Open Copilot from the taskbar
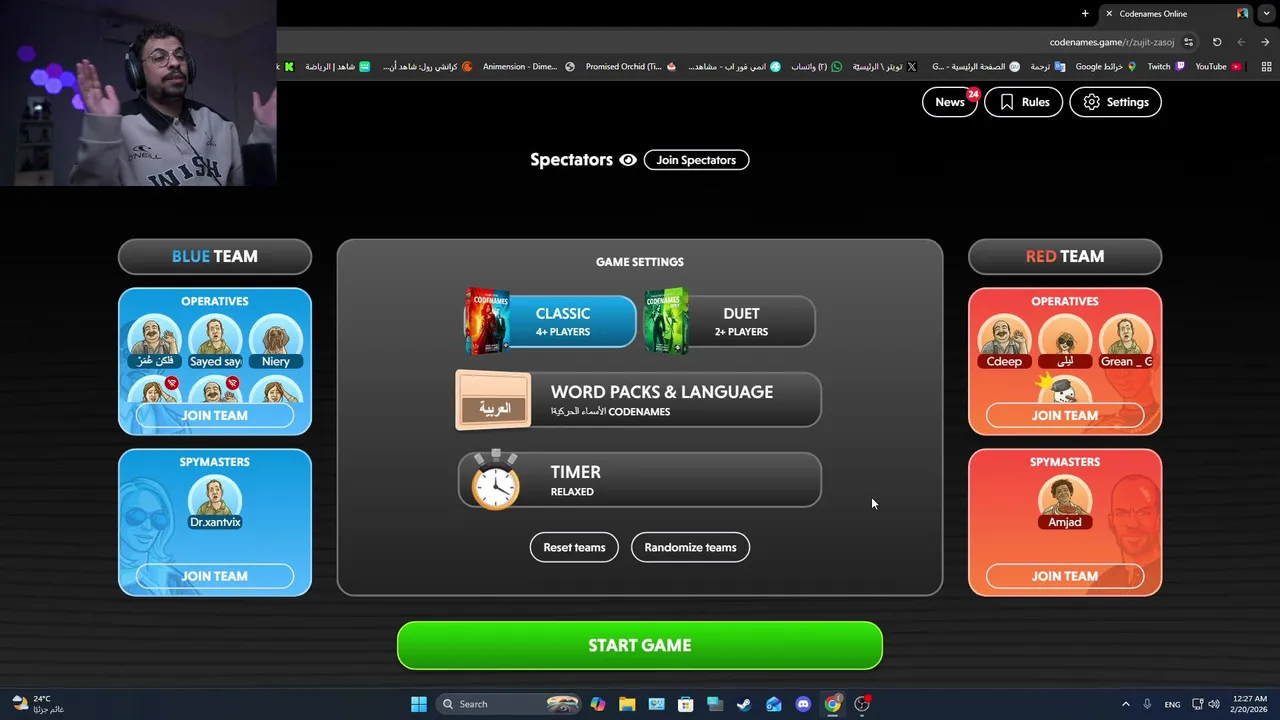1280x720 pixels. point(598,704)
